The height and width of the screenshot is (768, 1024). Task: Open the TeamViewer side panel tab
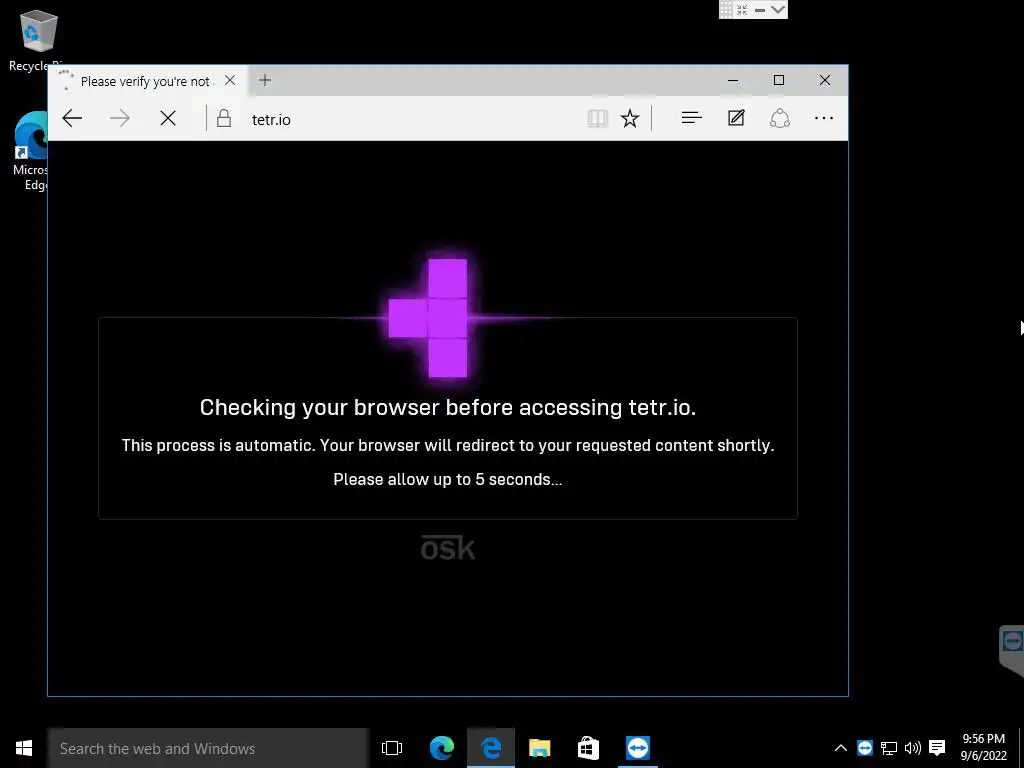click(x=1012, y=650)
